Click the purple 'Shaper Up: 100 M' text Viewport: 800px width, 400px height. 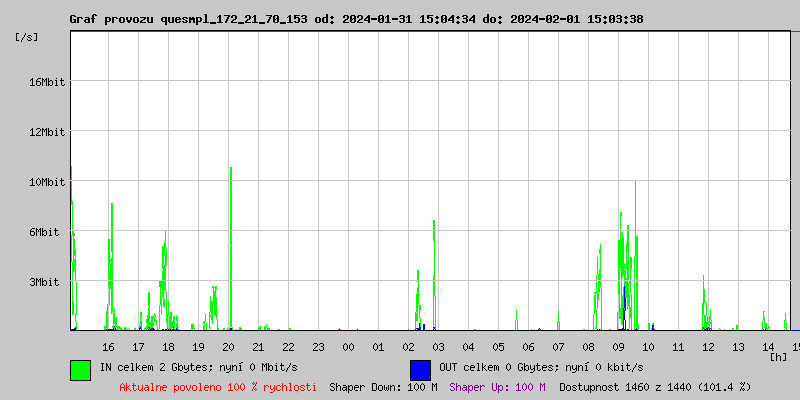tap(497, 387)
